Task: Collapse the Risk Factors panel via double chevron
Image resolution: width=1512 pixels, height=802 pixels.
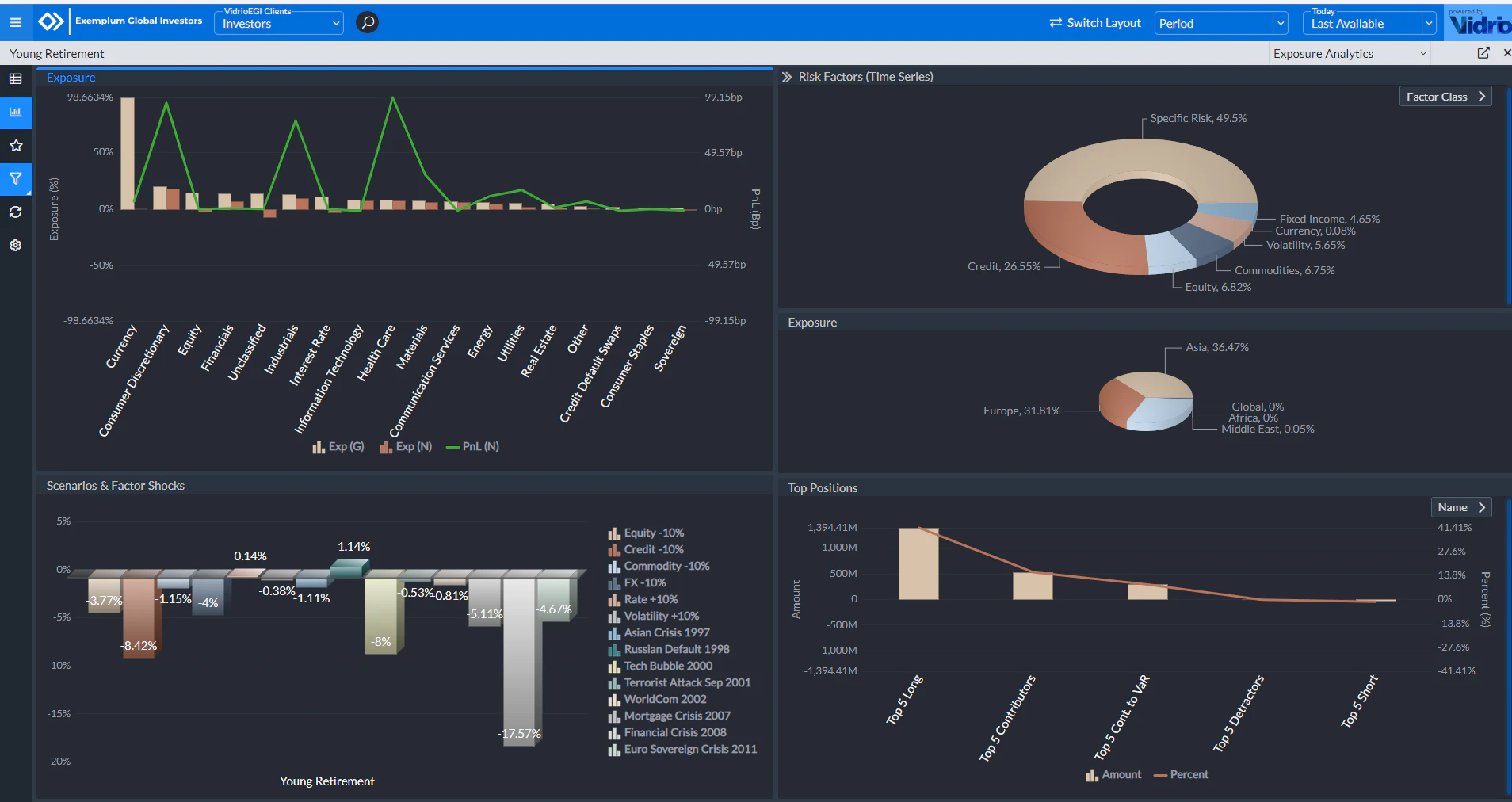Action: pos(786,76)
